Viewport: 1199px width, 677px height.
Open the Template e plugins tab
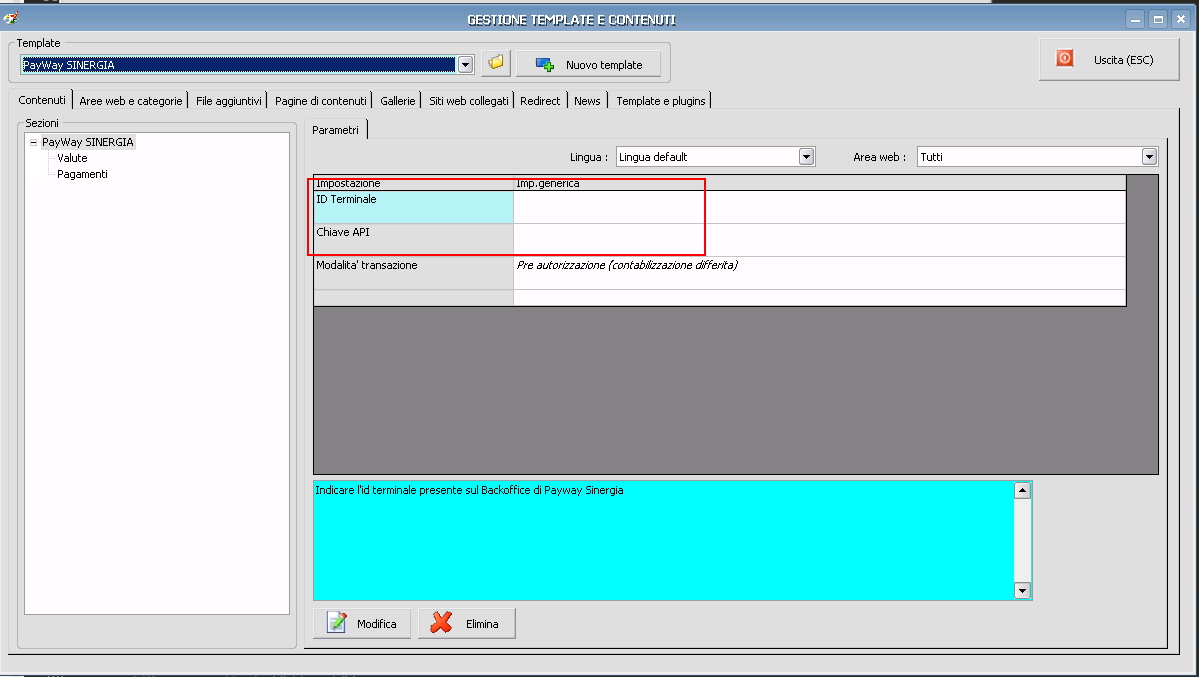pos(661,101)
